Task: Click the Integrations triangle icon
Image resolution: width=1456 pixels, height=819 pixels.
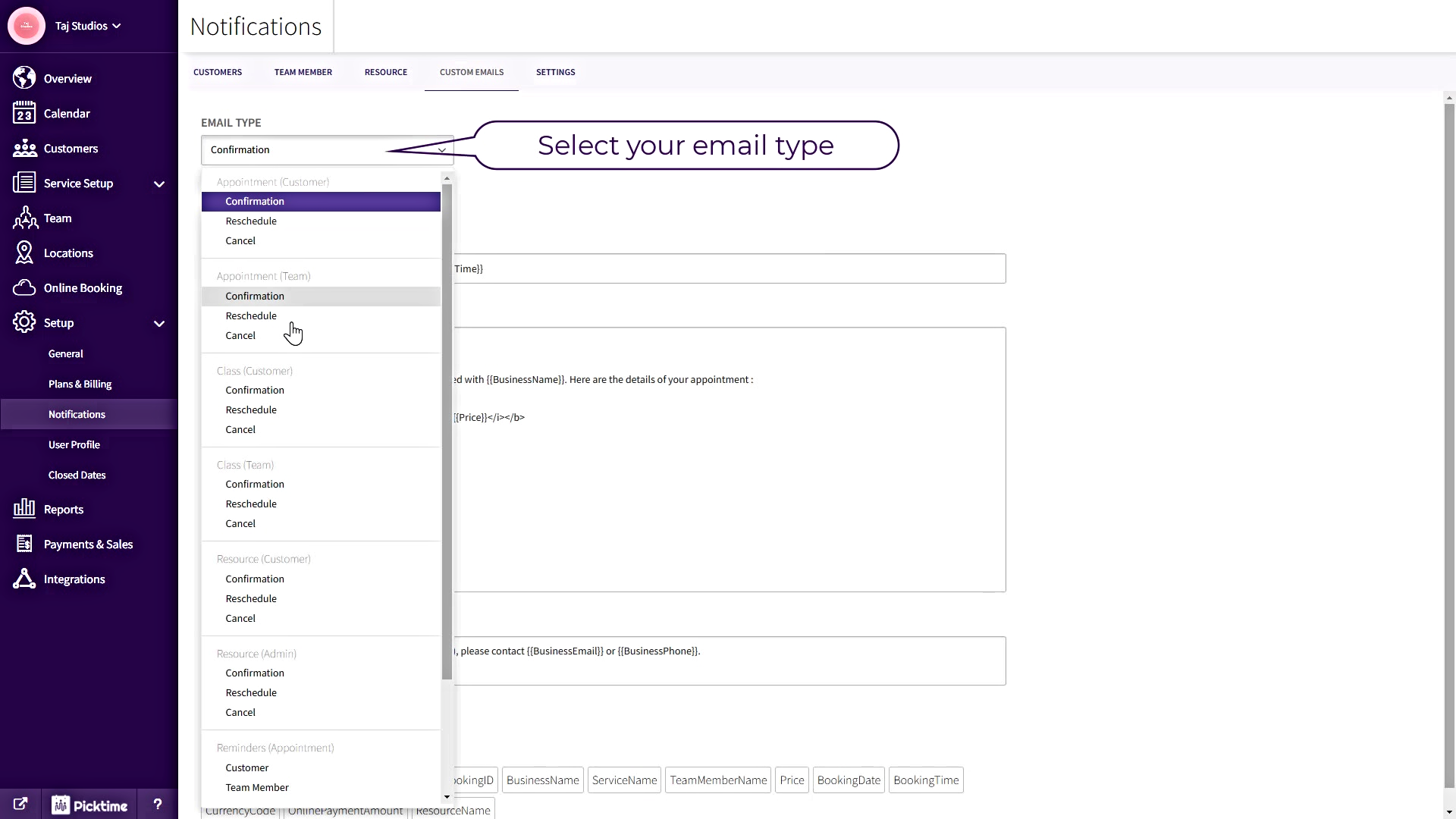Action: (x=24, y=579)
